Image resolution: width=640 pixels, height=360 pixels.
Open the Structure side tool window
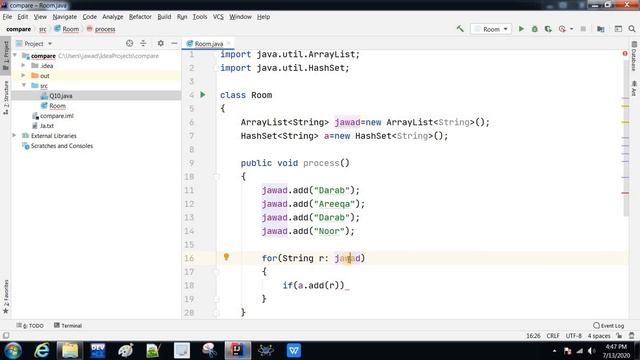click(x=6, y=98)
